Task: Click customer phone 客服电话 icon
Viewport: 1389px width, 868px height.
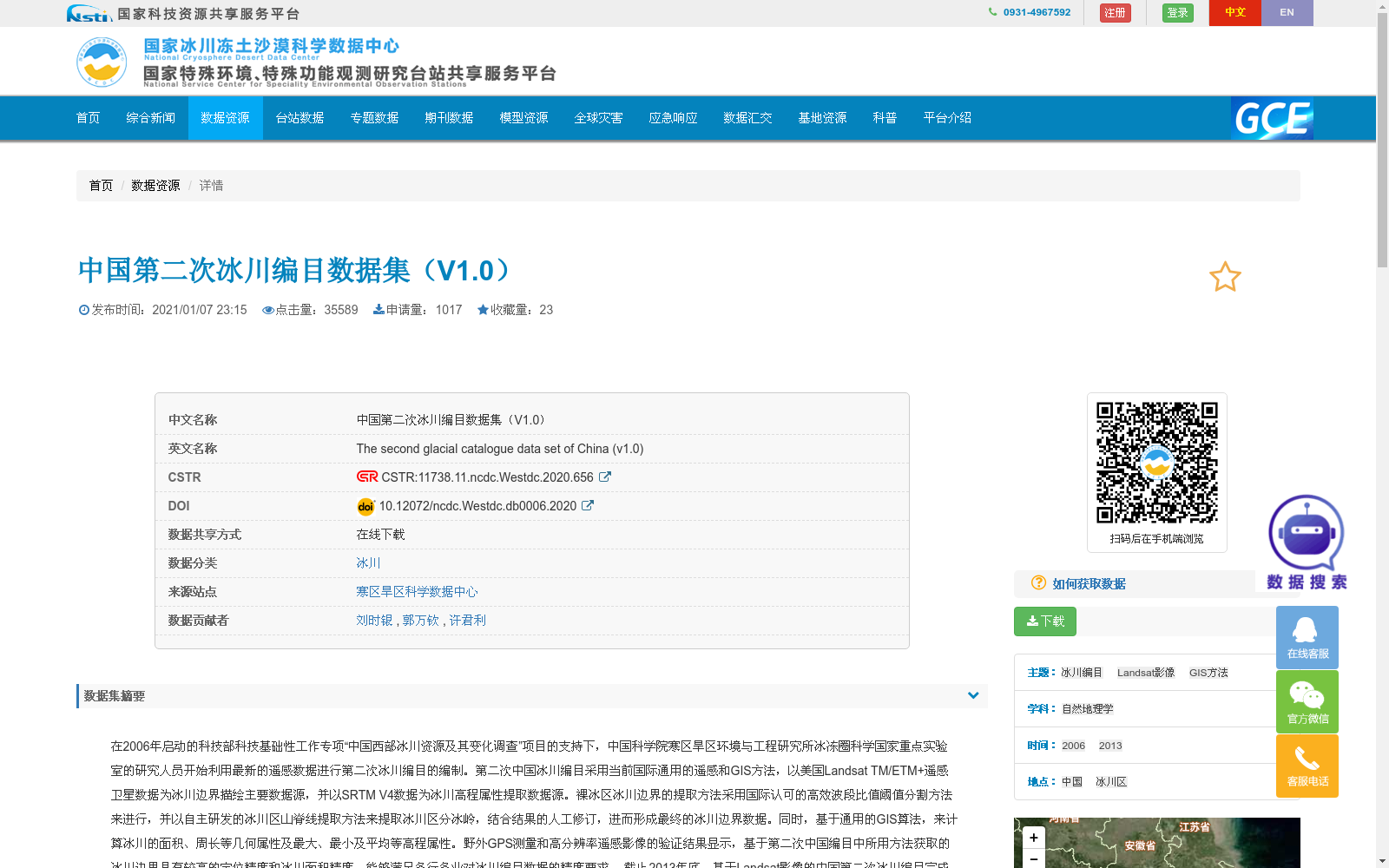Action: click(1307, 766)
